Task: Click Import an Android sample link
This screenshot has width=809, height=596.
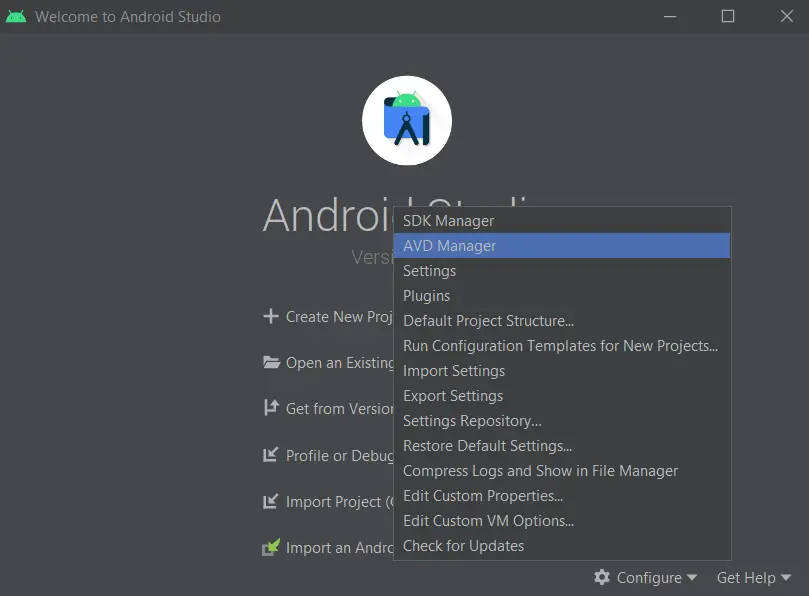Action: point(339,547)
